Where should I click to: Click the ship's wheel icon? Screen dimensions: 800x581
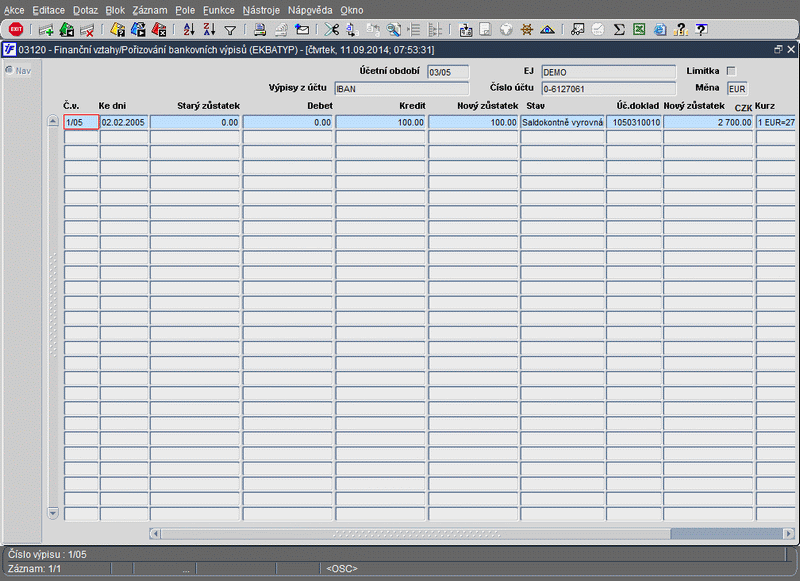(x=527, y=30)
